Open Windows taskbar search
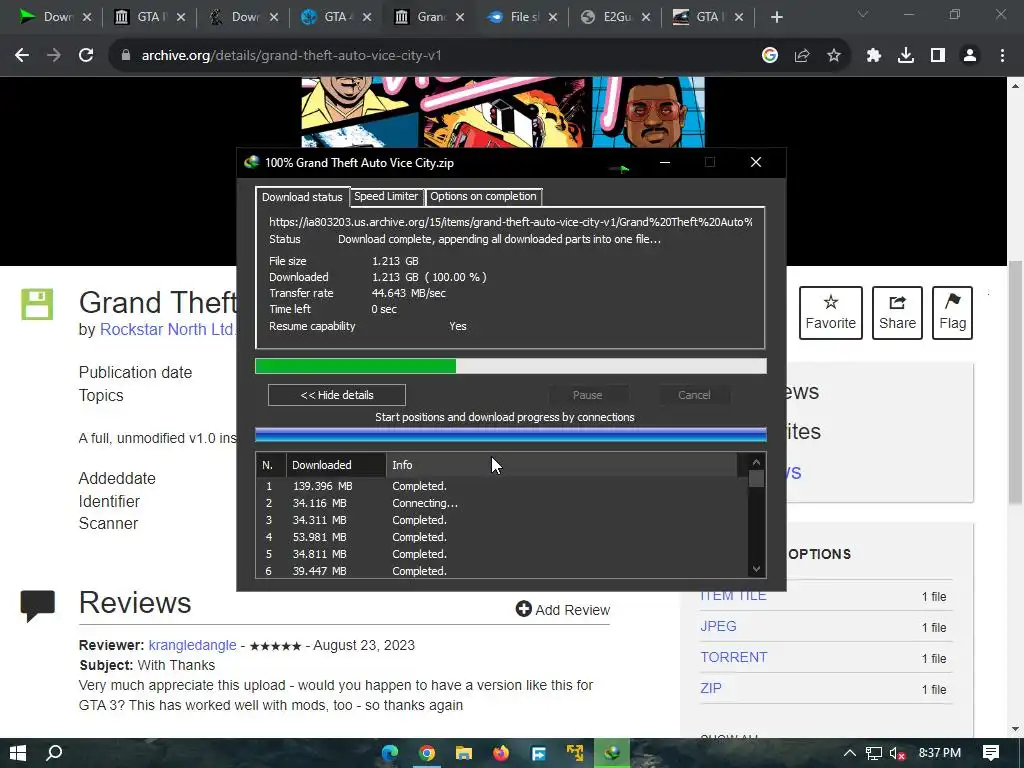The height and width of the screenshot is (768, 1024). (x=55, y=753)
